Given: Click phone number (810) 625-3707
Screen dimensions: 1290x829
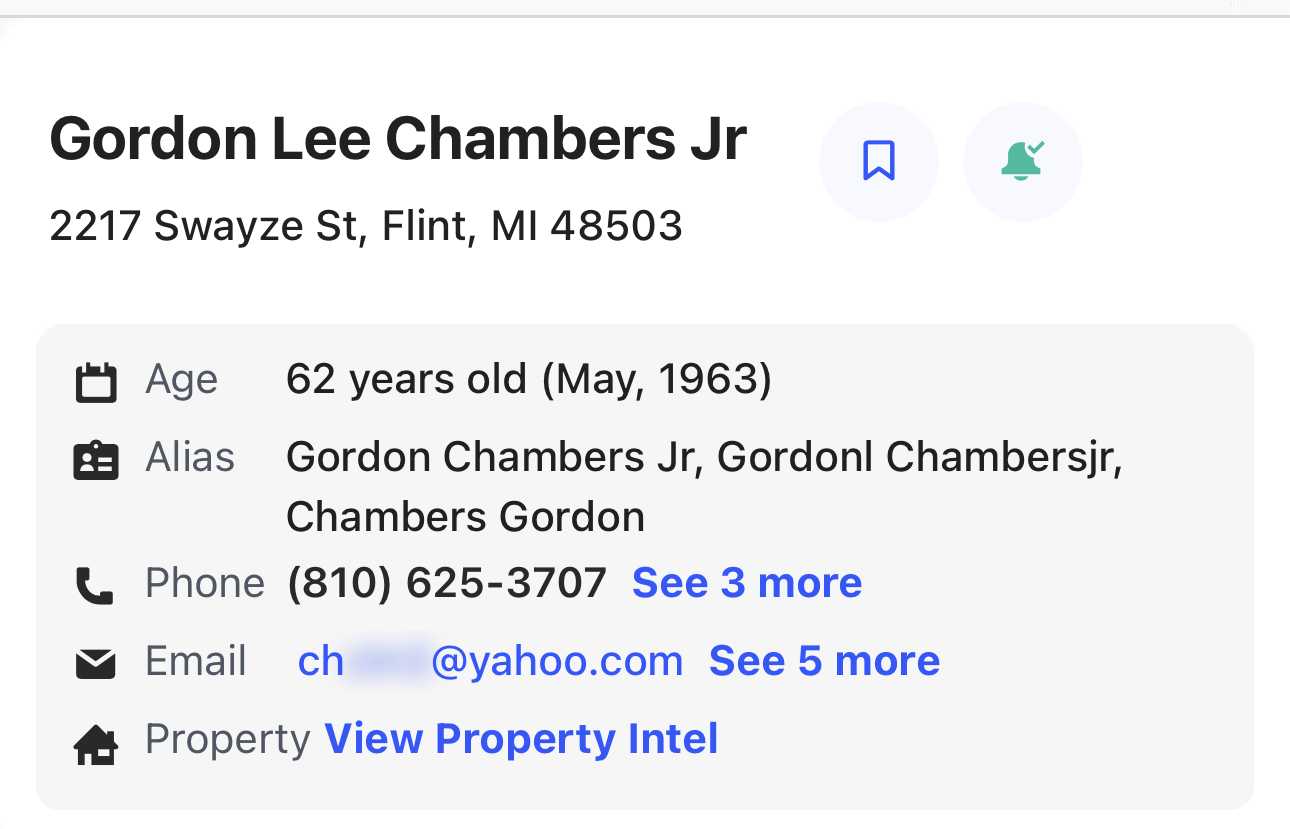Looking at the screenshot, I should pyautogui.click(x=446, y=583).
